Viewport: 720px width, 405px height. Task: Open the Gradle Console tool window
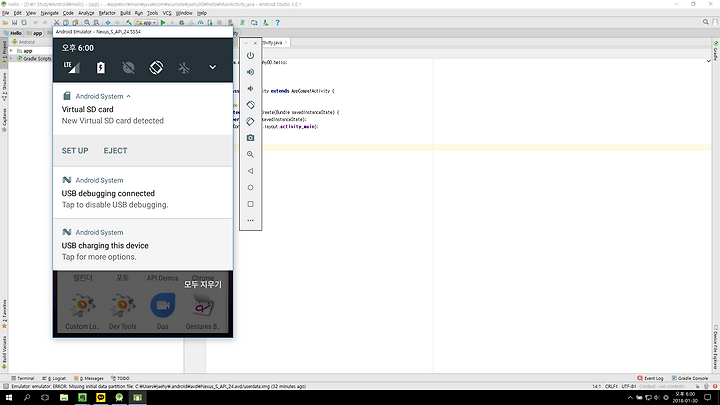690,378
